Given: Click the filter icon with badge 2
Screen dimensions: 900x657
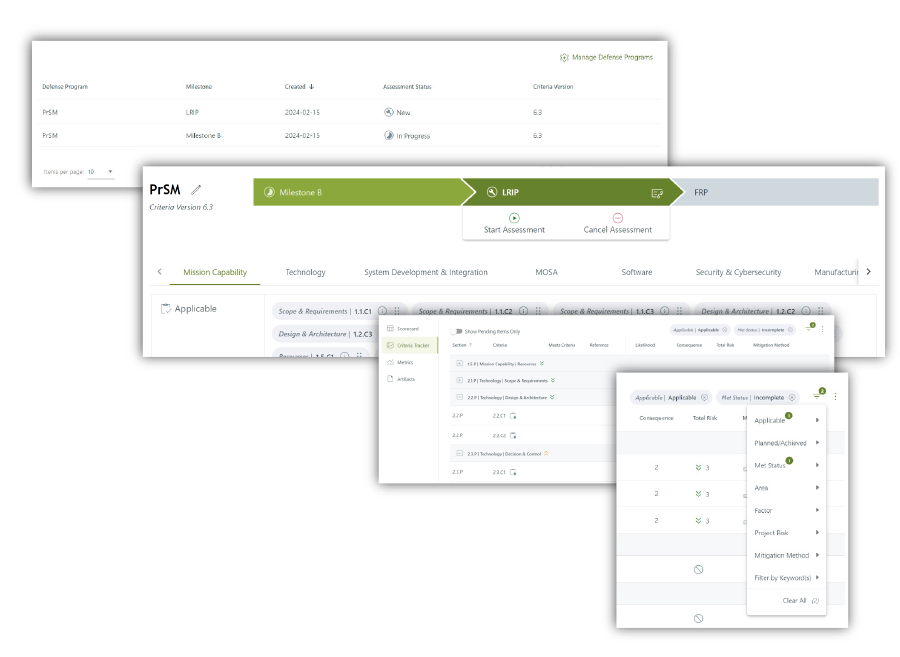Looking at the screenshot, I should 817,397.
